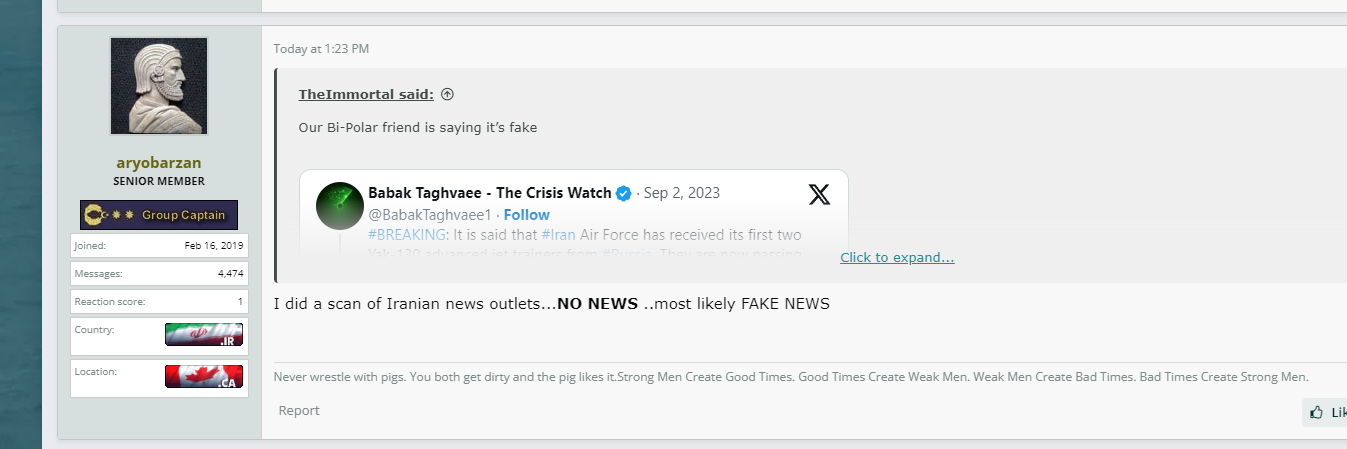The width and height of the screenshot is (1347, 449).
Task: Open aryobarzan's profile username link
Action: tap(159, 163)
